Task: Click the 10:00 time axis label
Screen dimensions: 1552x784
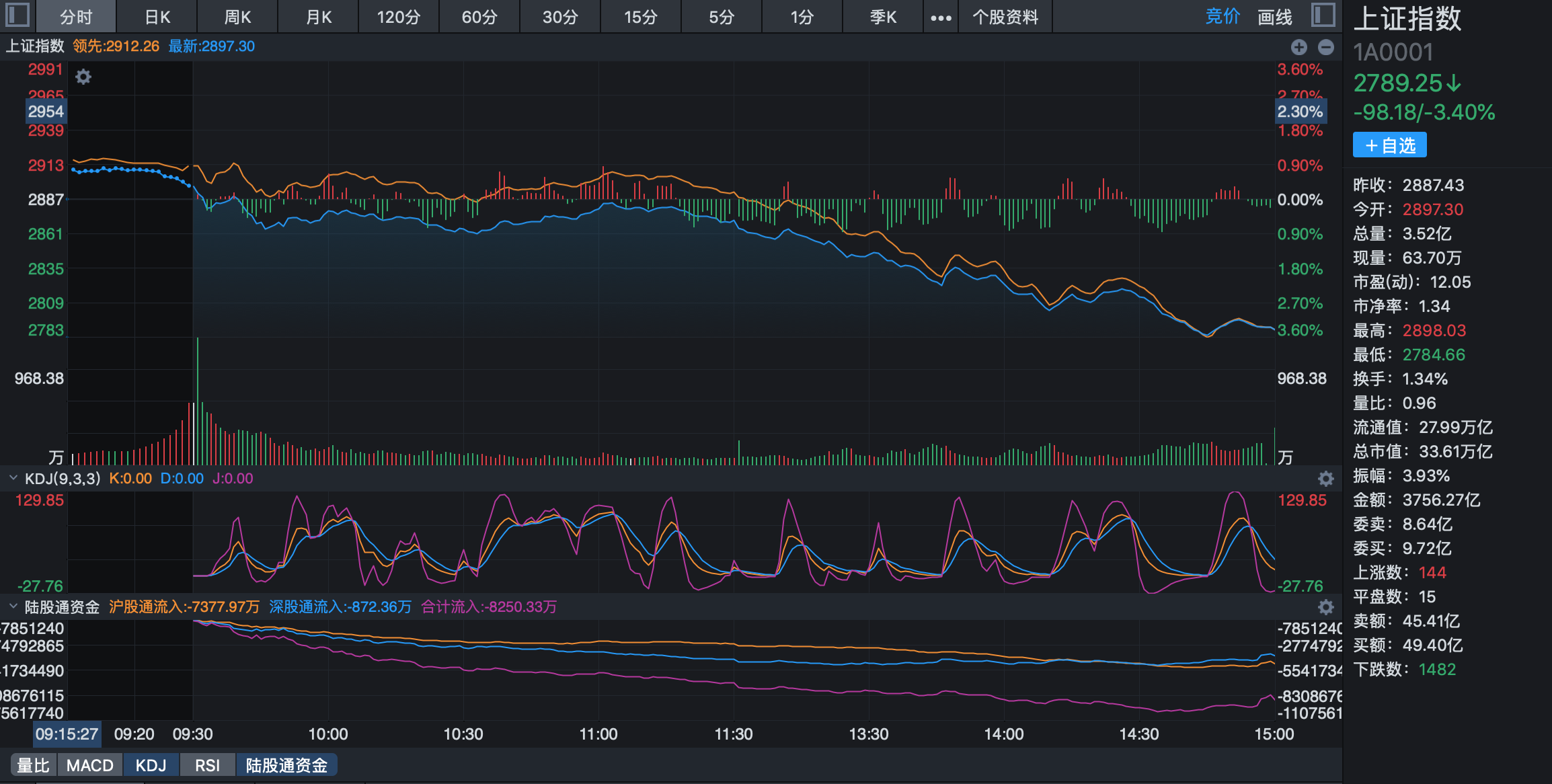Action: click(x=328, y=734)
